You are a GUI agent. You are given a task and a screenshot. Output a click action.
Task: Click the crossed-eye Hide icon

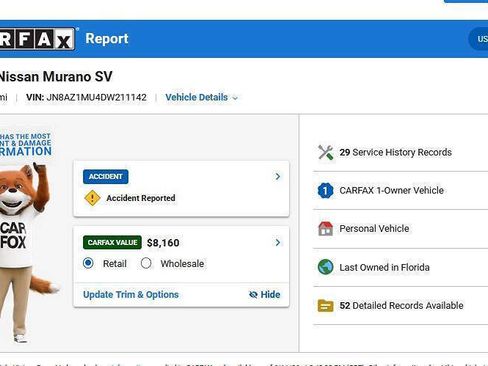(253, 295)
